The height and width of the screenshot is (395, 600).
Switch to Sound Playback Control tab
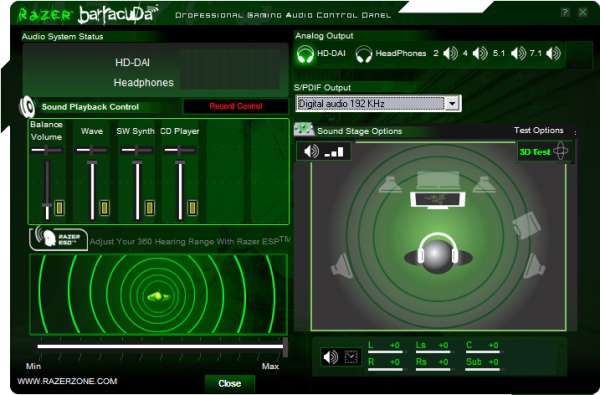[90, 107]
